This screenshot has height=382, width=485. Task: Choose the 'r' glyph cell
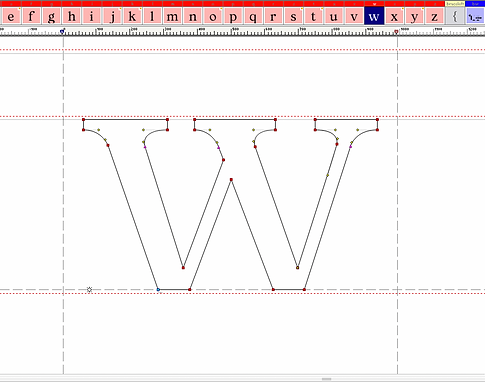pyautogui.click(x=273, y=16)
